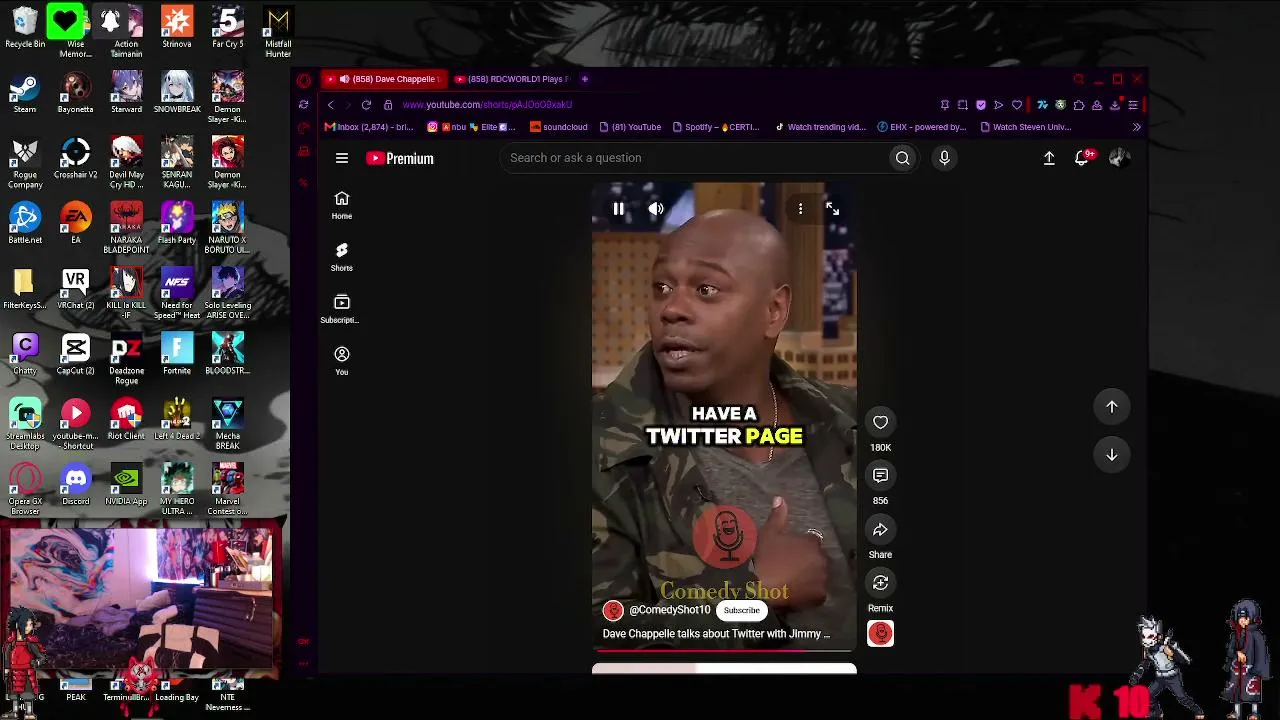Launch Far Cry 5 from the desktop
Screen dimensions: 1280x720
[x=228, y=28]
